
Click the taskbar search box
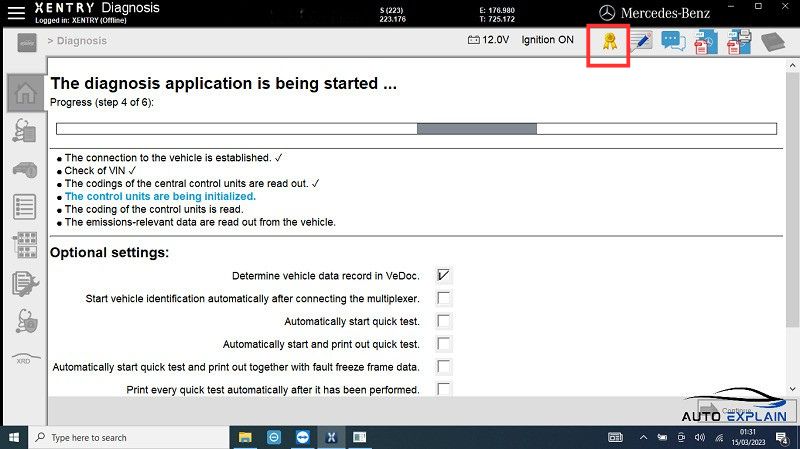click(129, 438)
